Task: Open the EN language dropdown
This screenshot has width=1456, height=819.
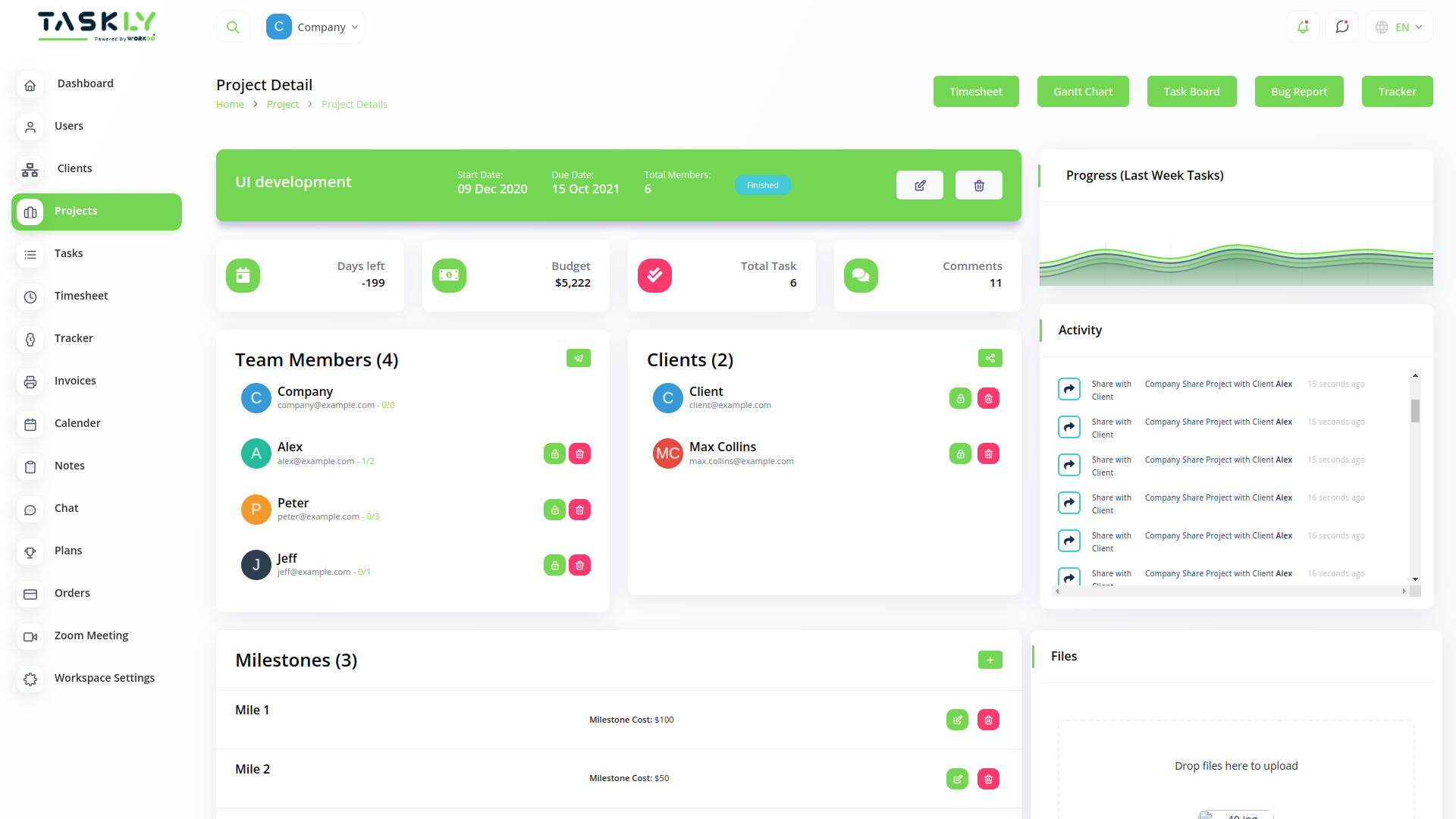Action: coord(1398,27)
